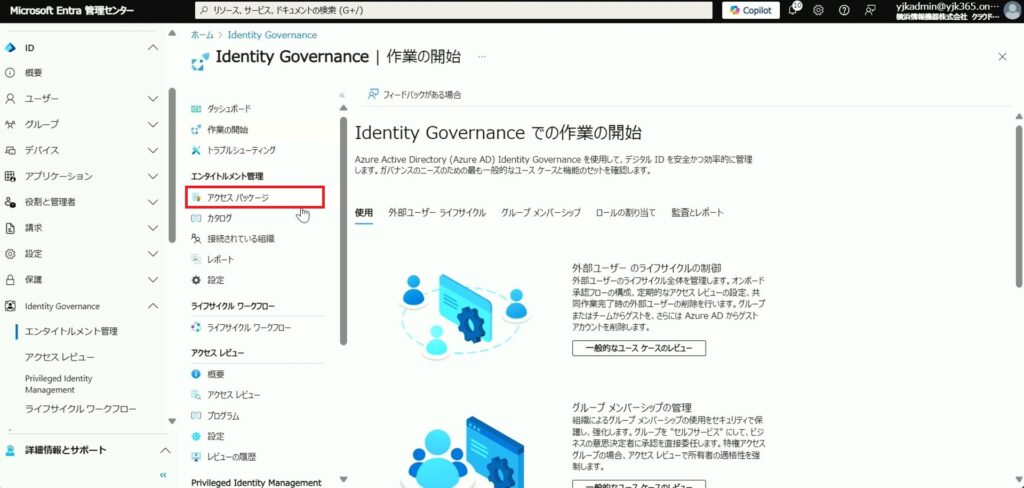Screen dimensions: 1024x488
Task: Click the デバイス icon in sidebar
Action: (10, 150)
